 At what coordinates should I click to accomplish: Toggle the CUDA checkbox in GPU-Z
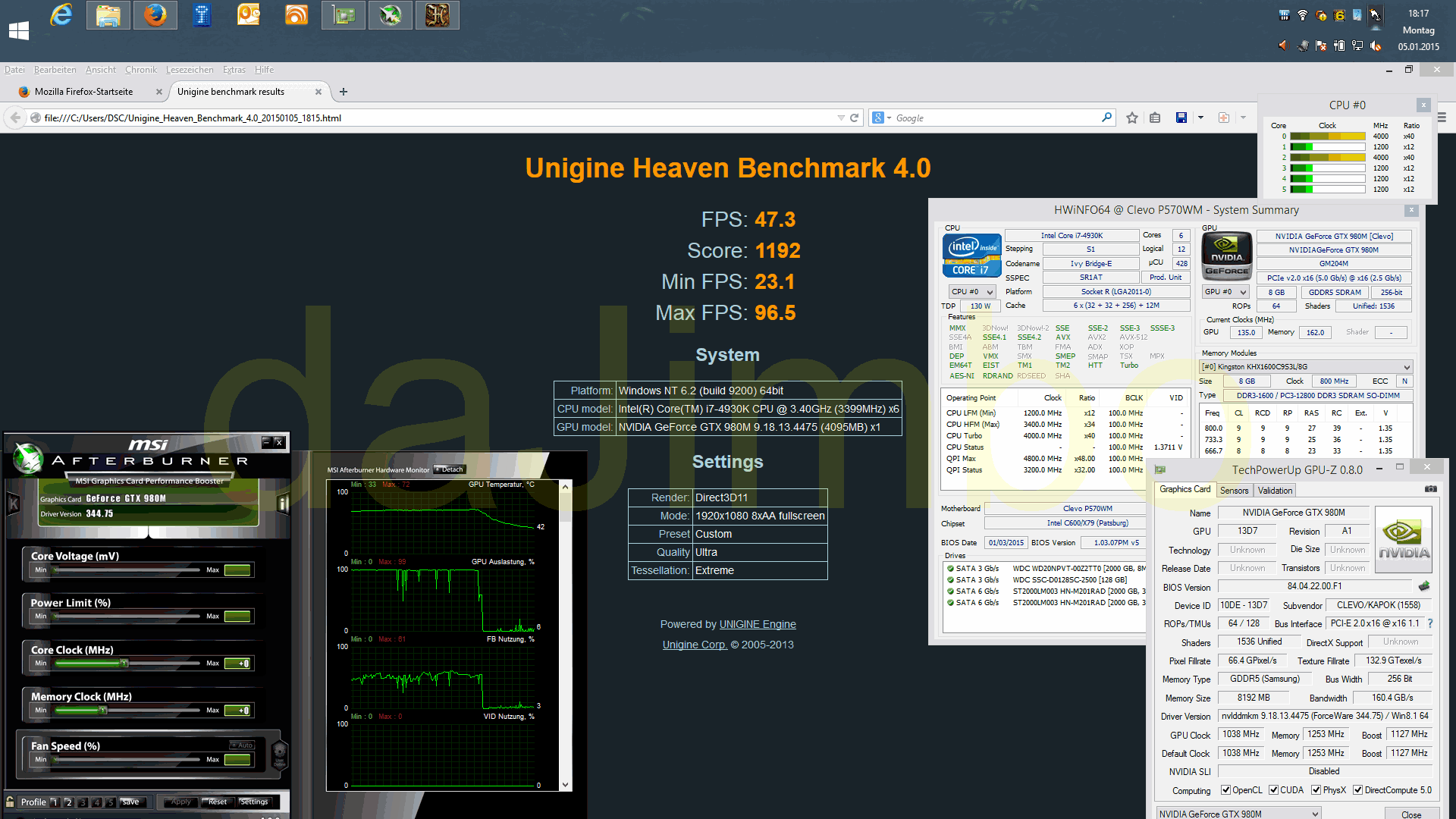point(1274,790)
